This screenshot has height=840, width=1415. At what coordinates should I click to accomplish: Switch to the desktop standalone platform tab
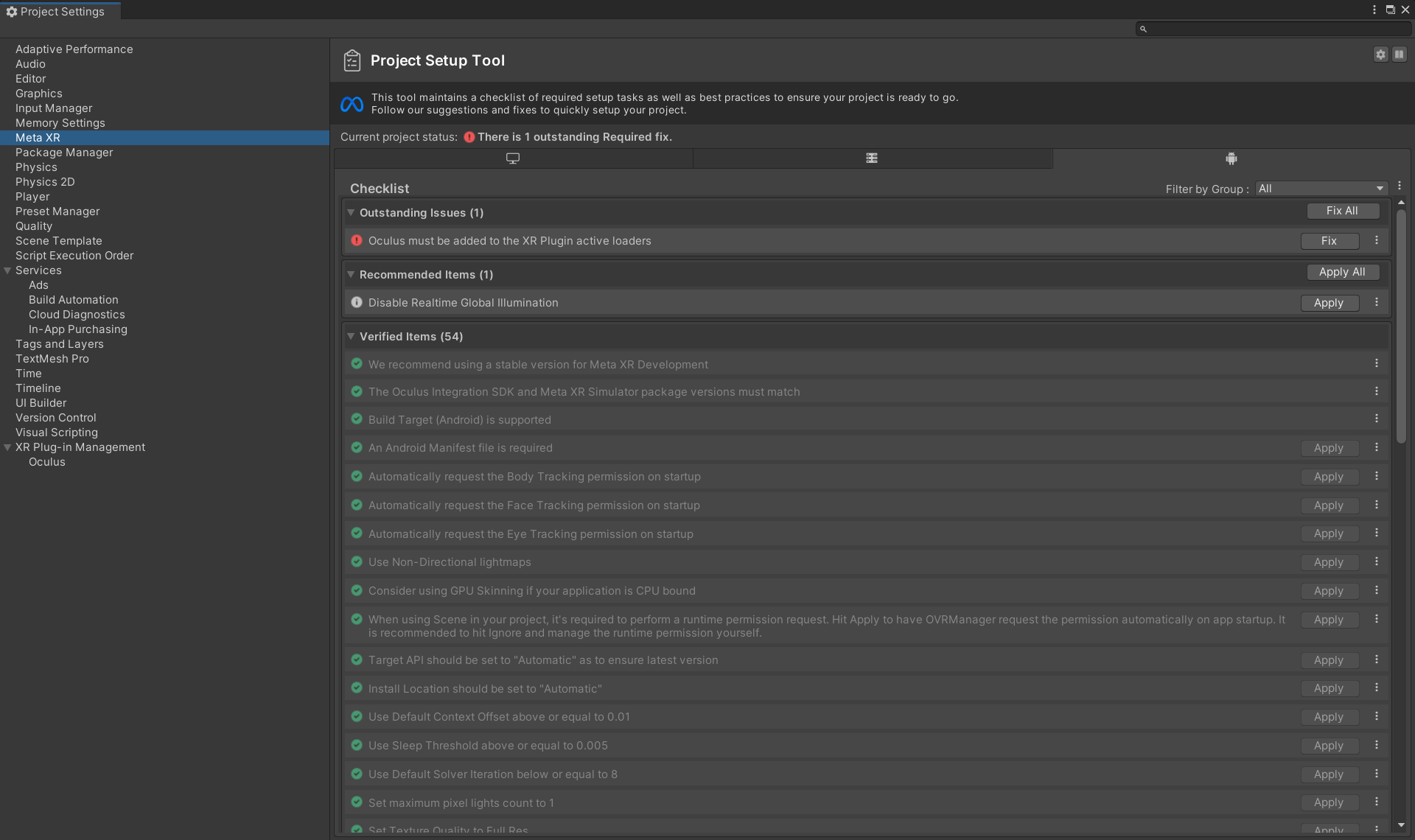513,158
